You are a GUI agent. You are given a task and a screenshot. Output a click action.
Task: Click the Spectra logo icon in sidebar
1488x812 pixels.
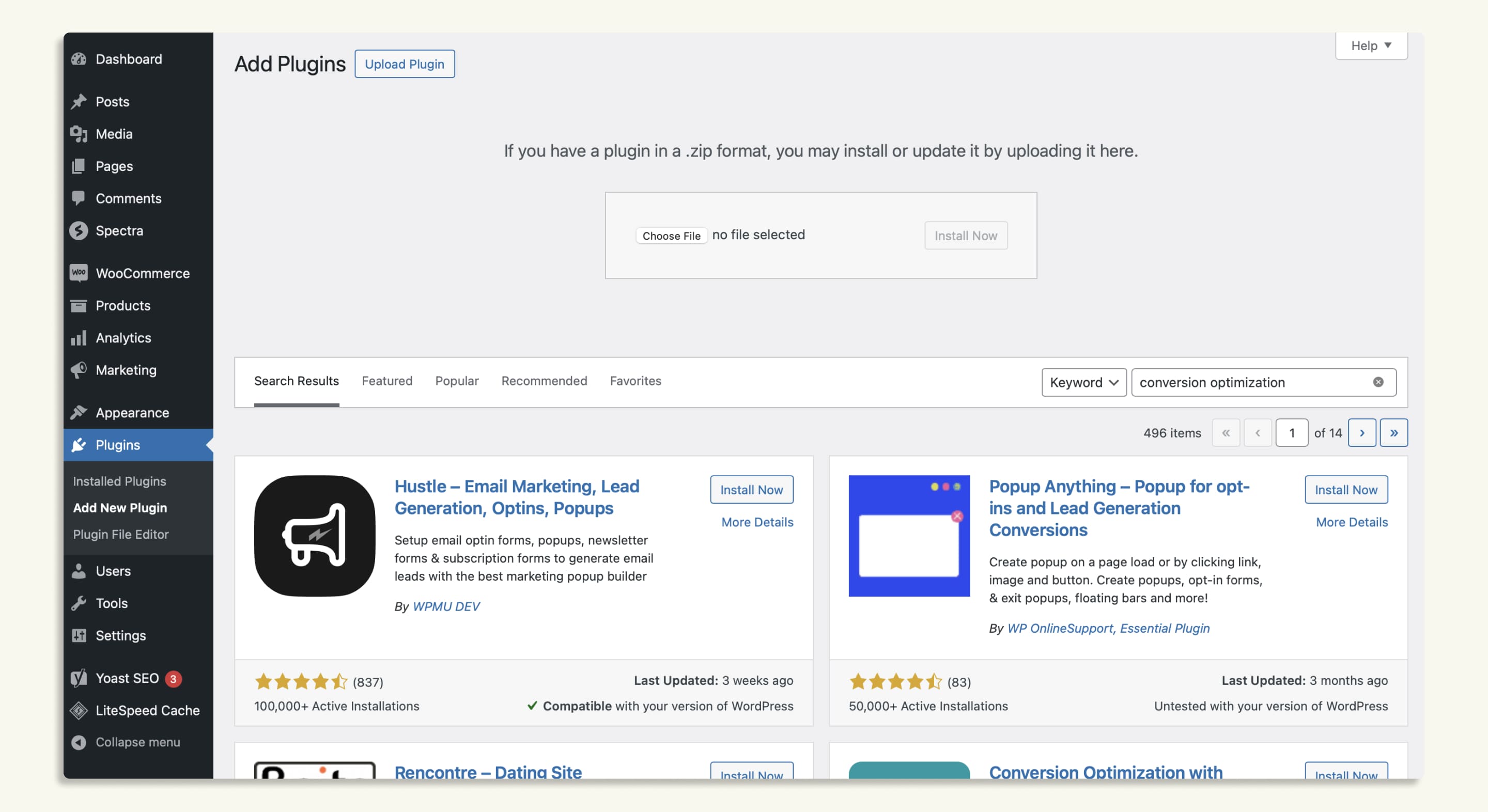(x=79, y=230)
